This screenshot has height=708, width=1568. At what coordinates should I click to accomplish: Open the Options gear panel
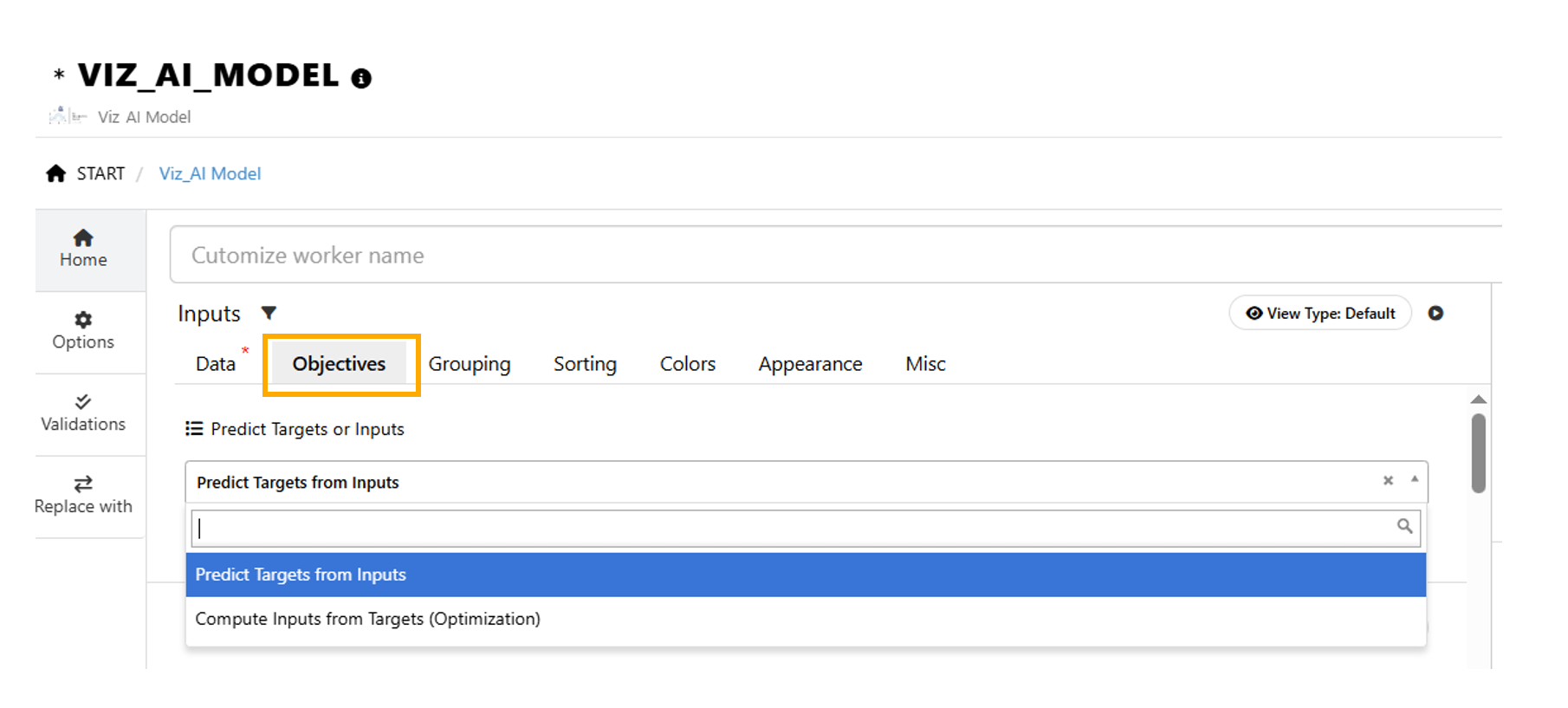click(x=83, y=330)
